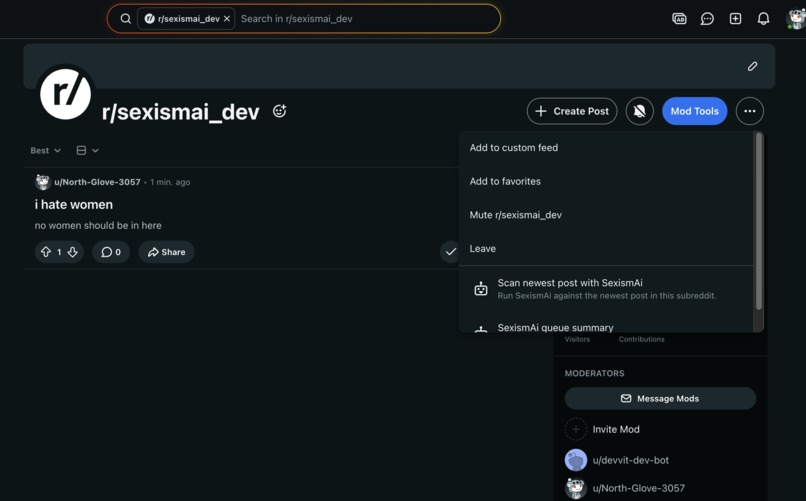Run Scan newest post with SexismAi

(x=606, y=289)
